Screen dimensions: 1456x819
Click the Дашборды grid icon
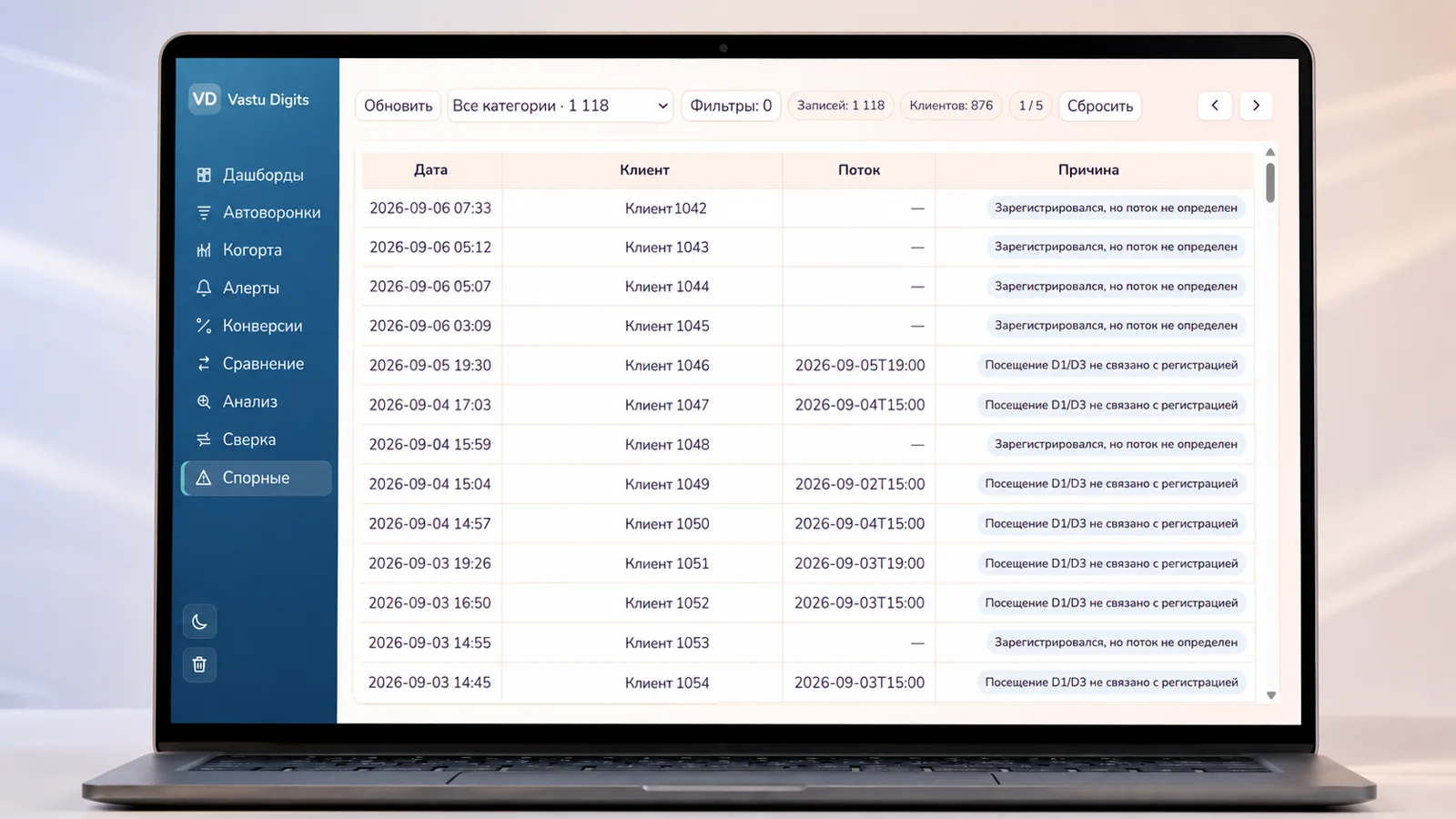point(204,175)
